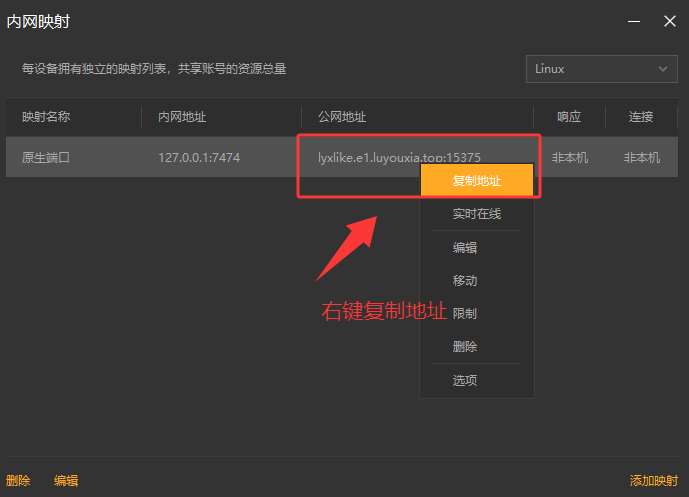Sort by the 响应 column header
This screenshot has height=497, width=689.
(569, 116)
